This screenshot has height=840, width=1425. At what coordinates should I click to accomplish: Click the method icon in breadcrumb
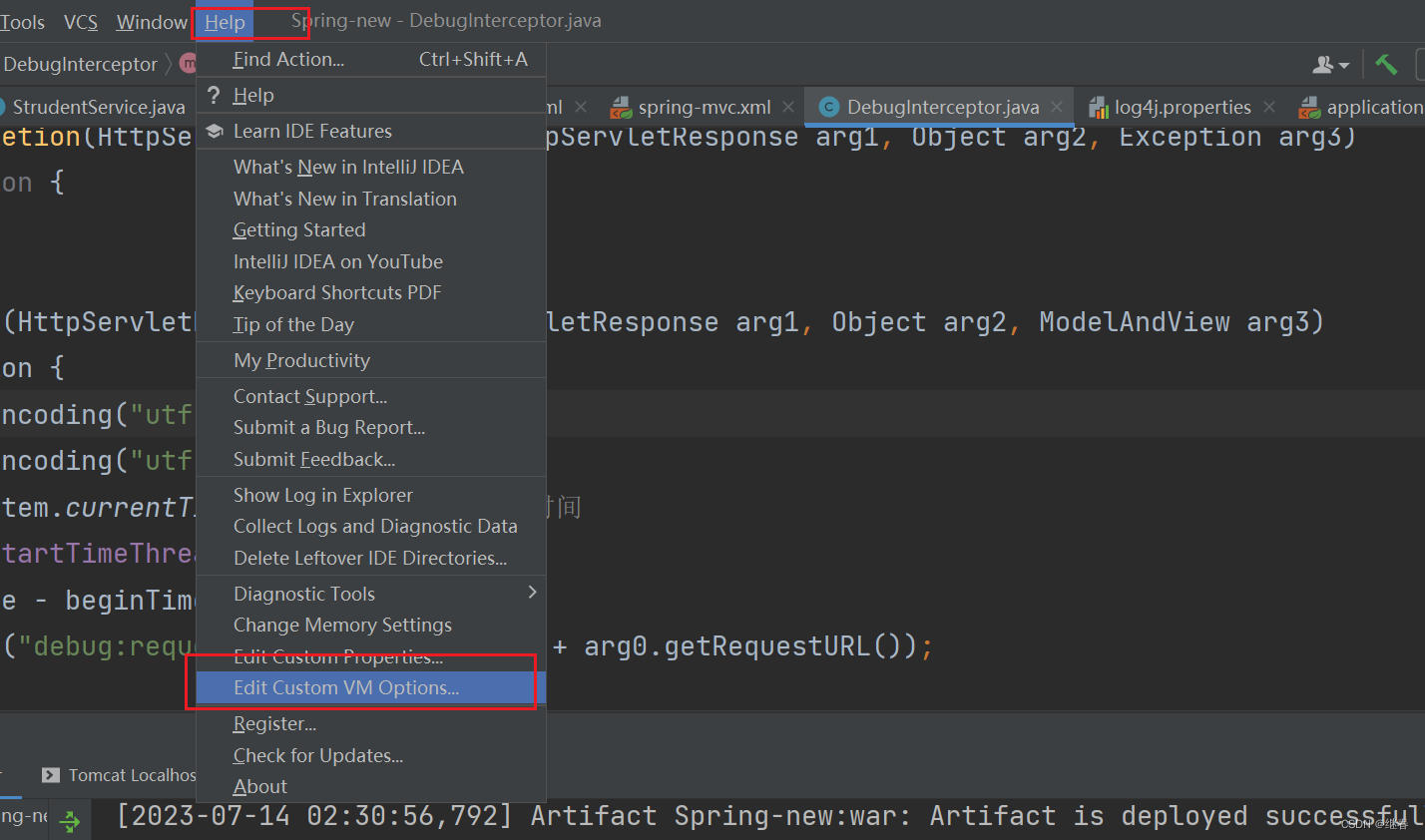[188, 65]
